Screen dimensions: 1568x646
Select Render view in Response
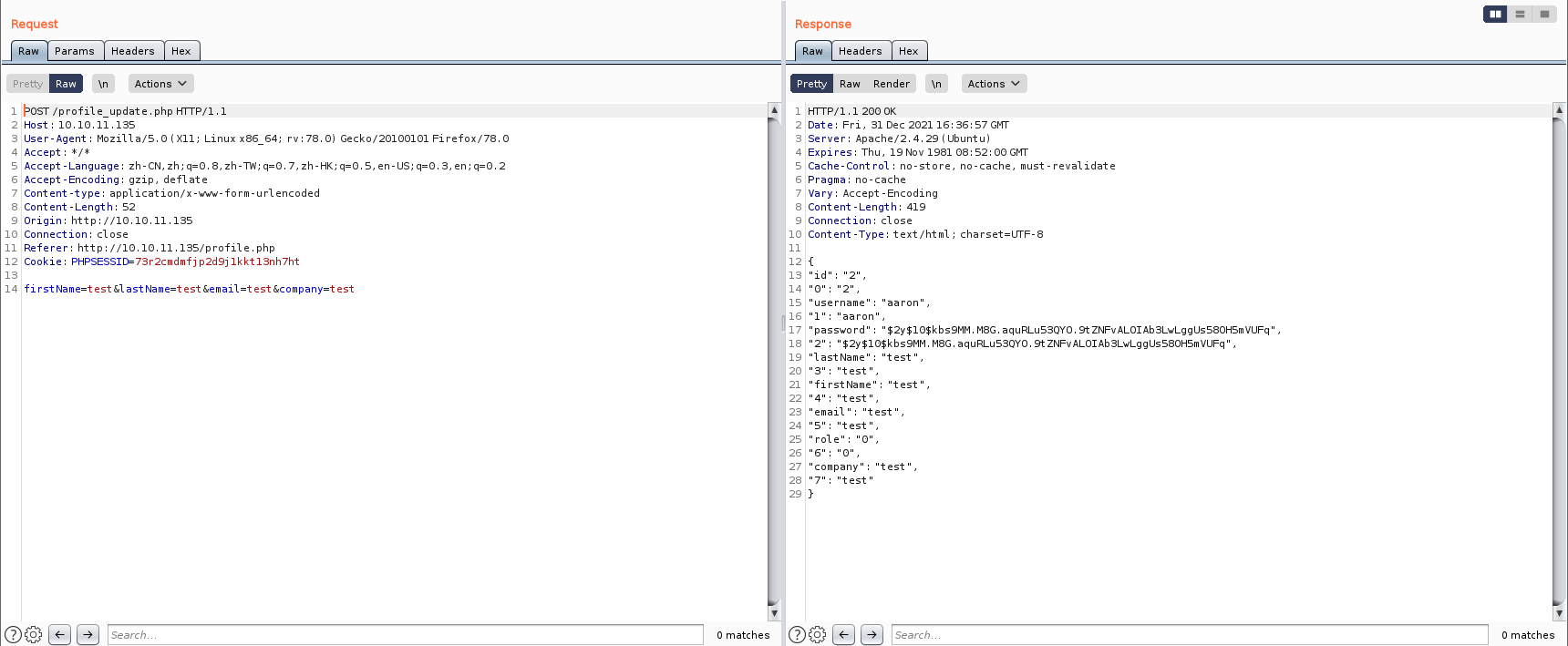(x=892, y=84)
